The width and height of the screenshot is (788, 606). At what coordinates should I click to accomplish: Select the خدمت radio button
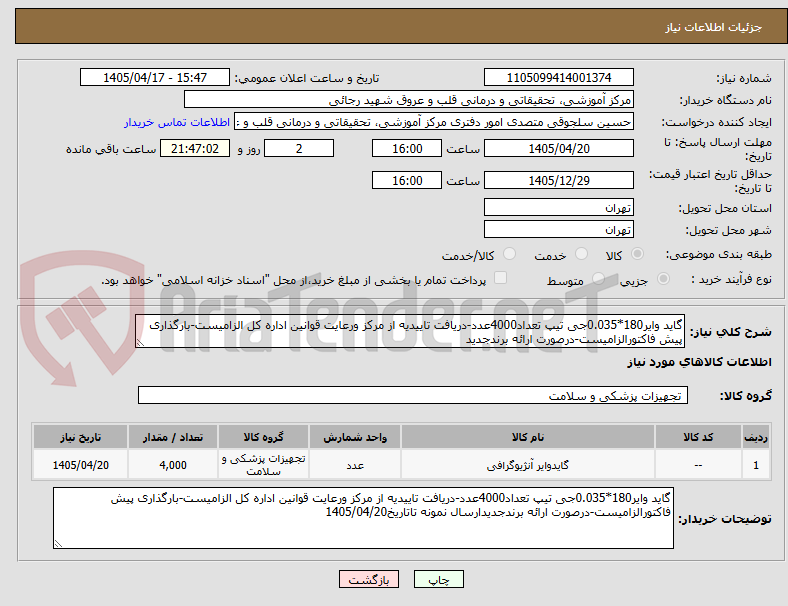pos(581,254)
